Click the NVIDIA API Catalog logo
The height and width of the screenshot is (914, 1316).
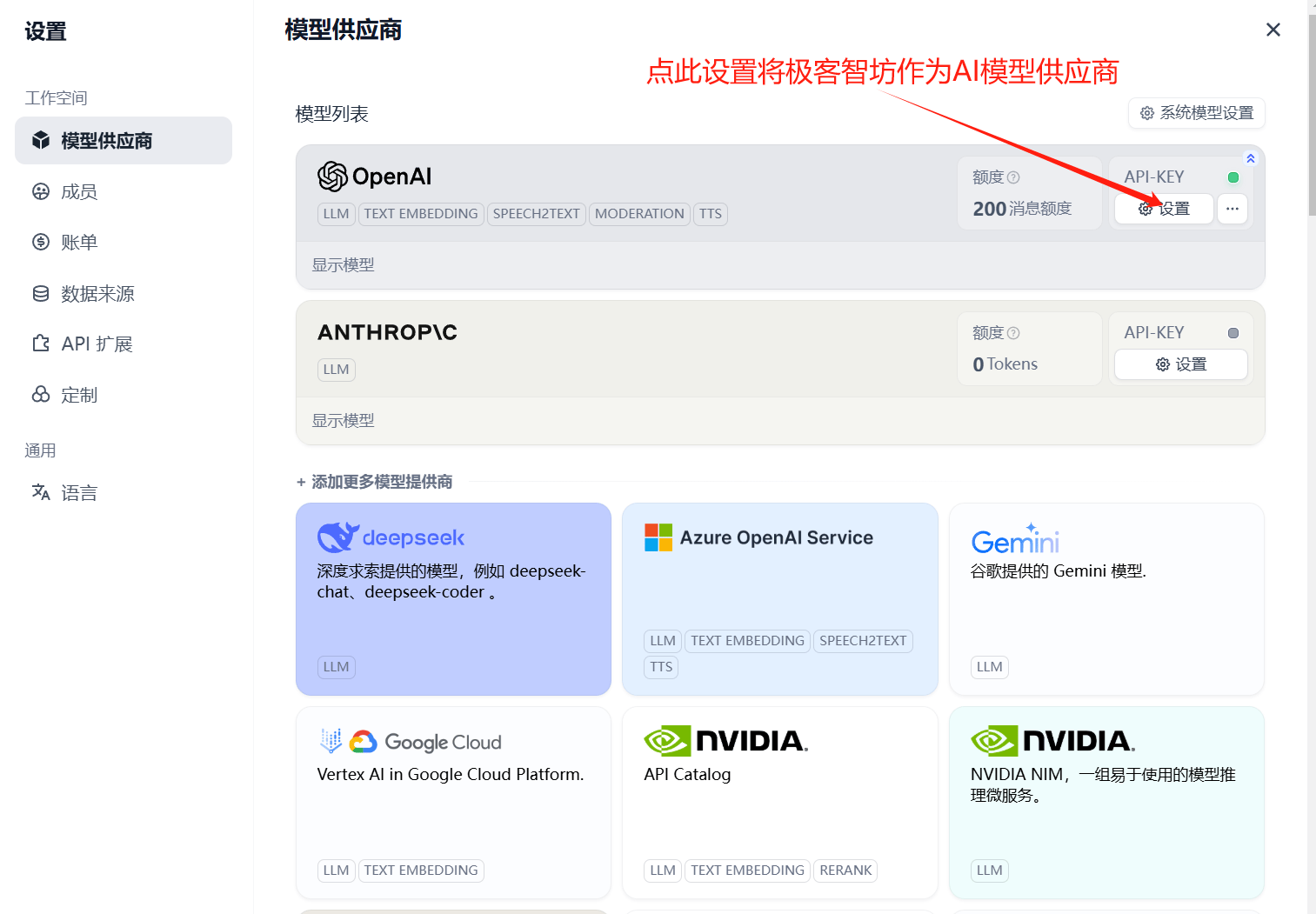click(x=726, y=741)
